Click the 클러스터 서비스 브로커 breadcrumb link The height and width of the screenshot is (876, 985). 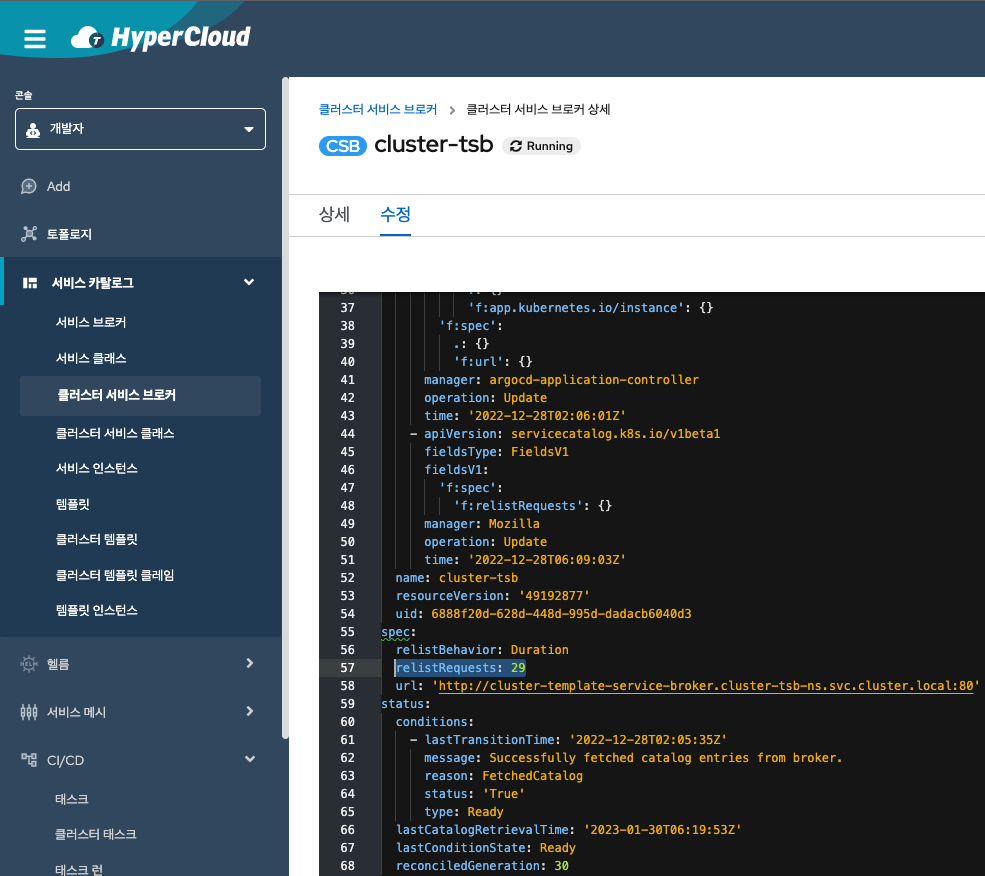[x=378, y=109]
